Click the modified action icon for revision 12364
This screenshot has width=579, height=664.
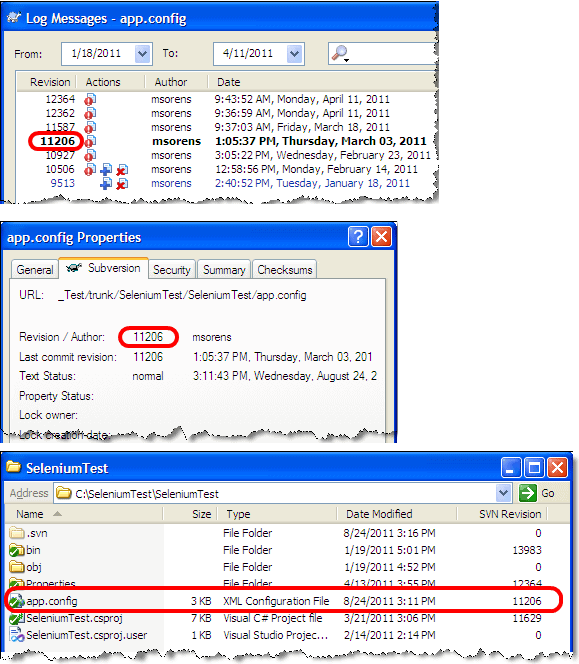pyautogui.click(x=90, y=100)
